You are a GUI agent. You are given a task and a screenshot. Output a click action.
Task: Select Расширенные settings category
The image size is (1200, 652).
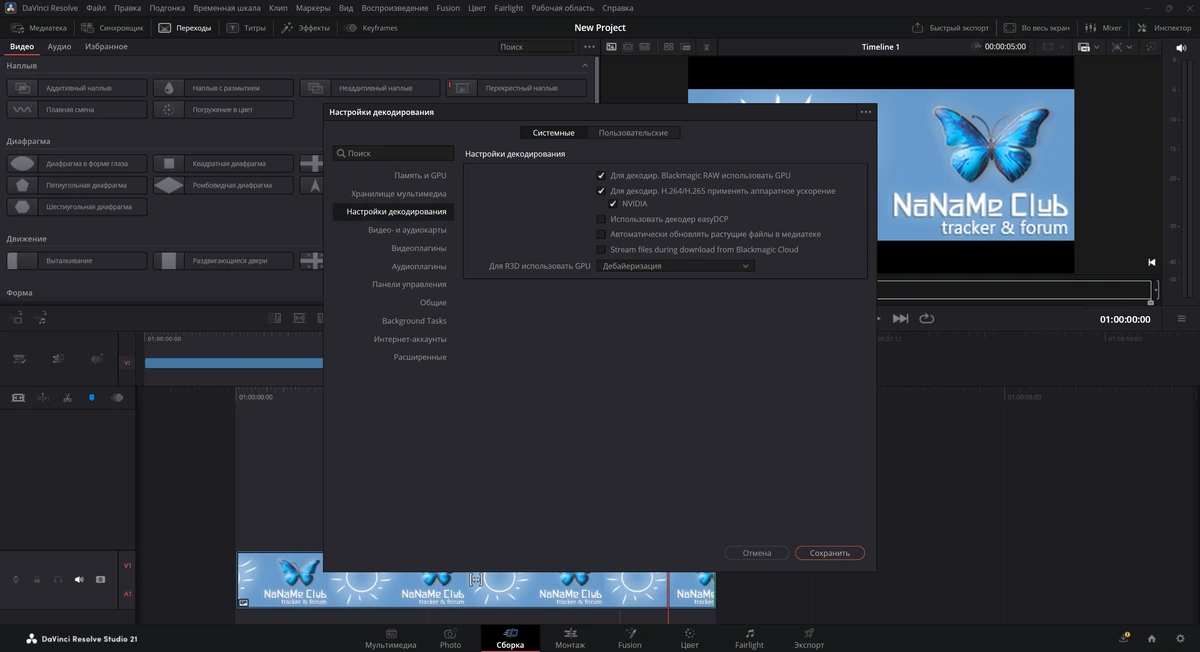click(x=420, y=357)
